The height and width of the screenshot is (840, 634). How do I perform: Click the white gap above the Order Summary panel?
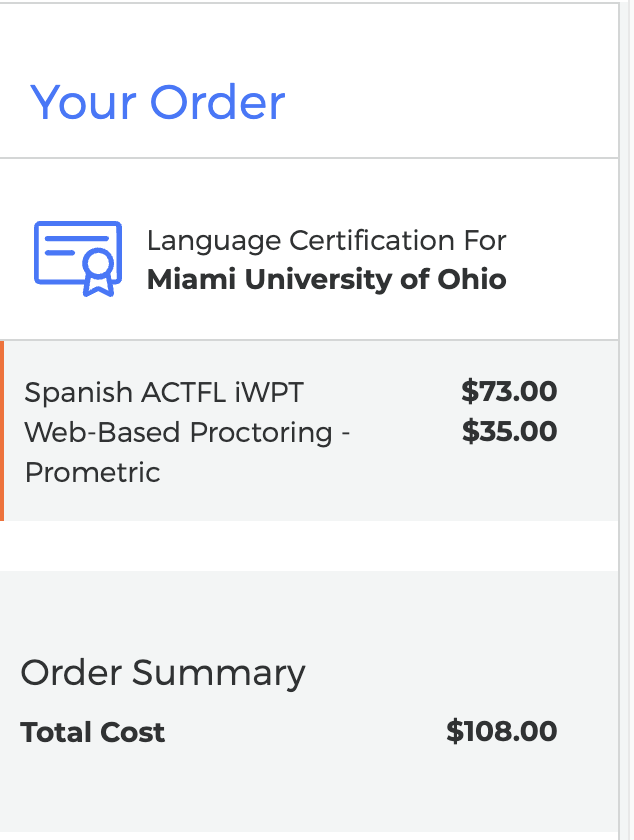309,545
